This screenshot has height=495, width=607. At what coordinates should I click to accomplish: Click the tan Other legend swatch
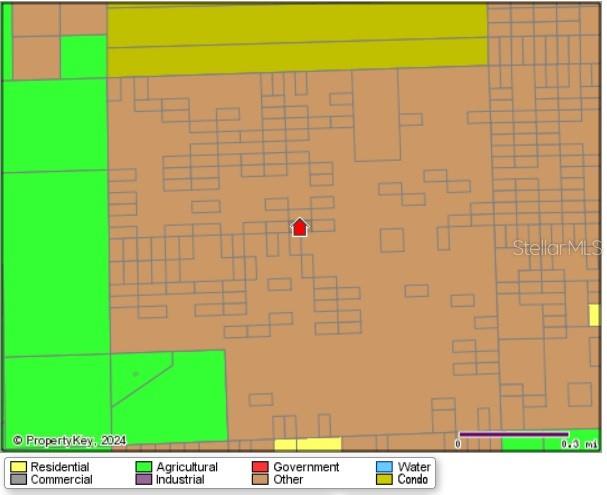(x=260, y=480)
